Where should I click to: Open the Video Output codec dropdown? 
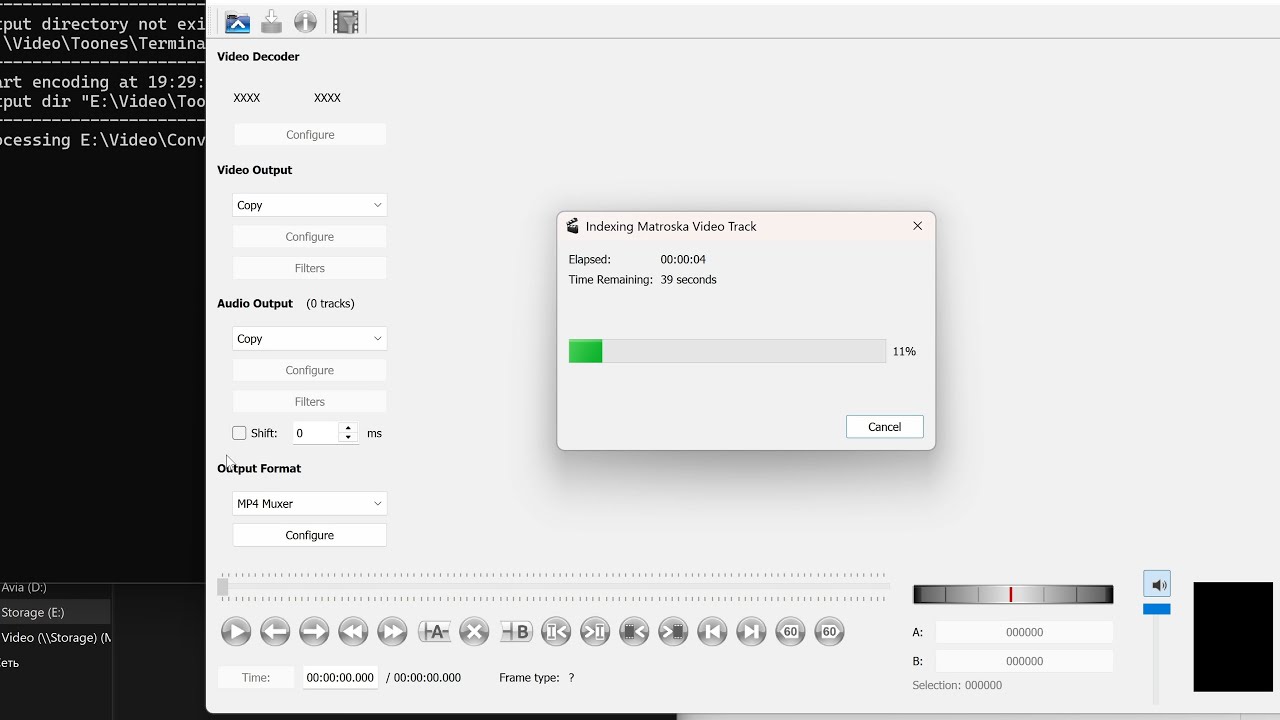coord(309,205)
